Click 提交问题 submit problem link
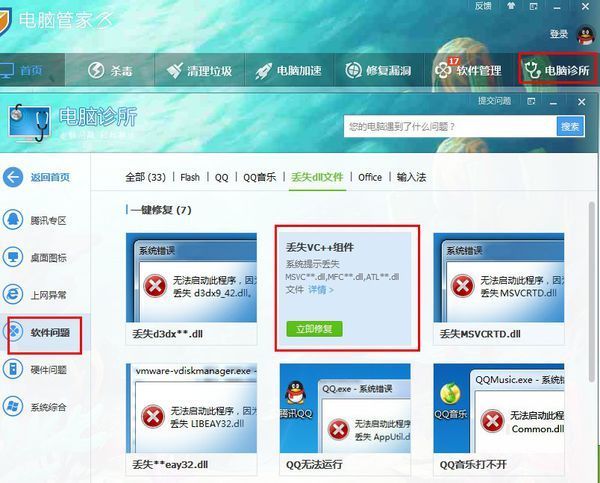This screenshot has width=600, height=483. 494,101
